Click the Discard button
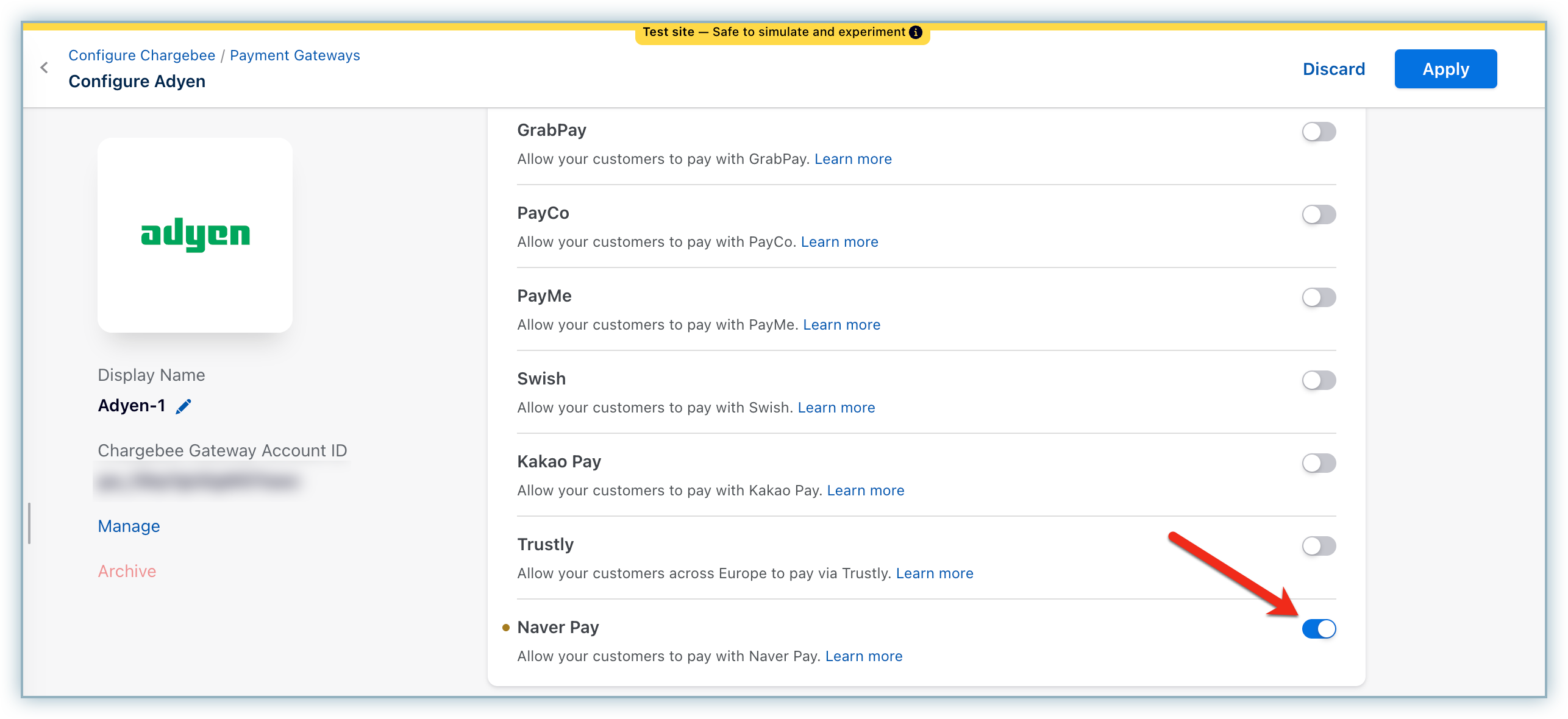Viewport: 1568px width, 719px height. tap(1334, 69)
